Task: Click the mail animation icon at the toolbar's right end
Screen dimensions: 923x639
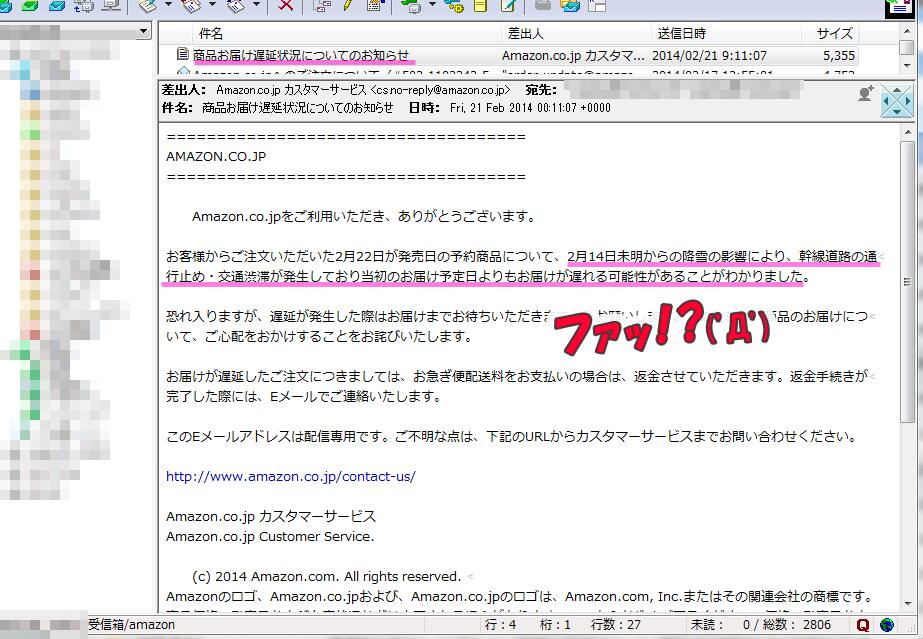Action: tap(899, 8)
